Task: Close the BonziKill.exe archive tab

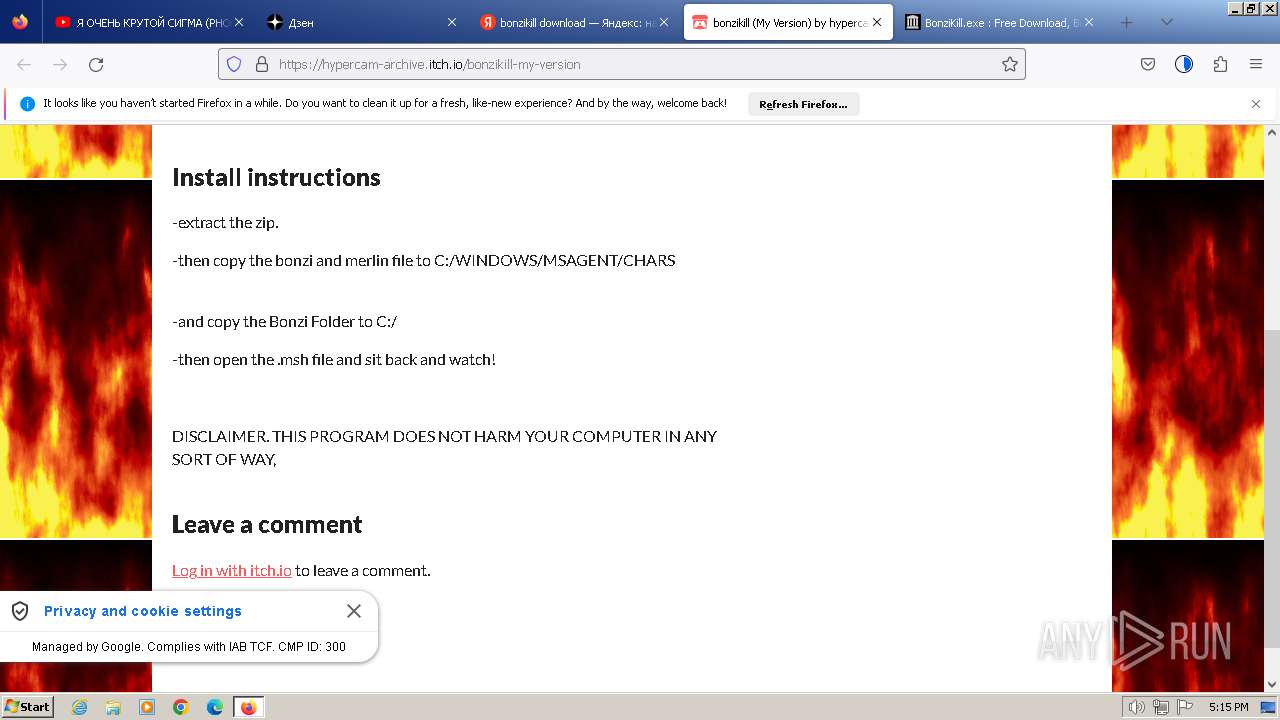Action: tap(1089, 22)
